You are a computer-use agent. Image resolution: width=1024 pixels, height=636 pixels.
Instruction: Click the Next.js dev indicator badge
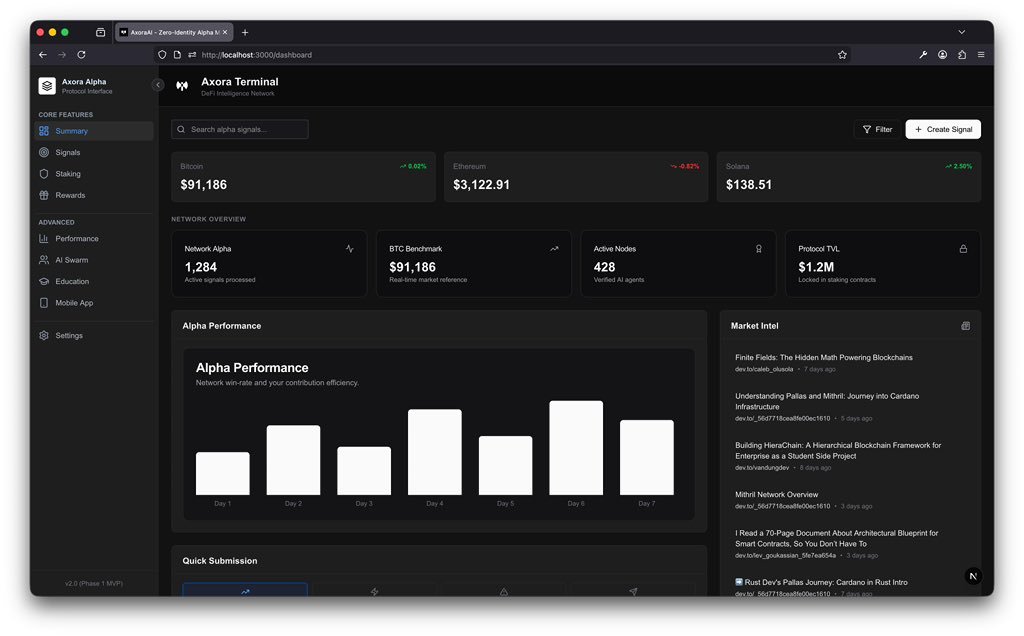pyautogui.click(x=973, y=576)
